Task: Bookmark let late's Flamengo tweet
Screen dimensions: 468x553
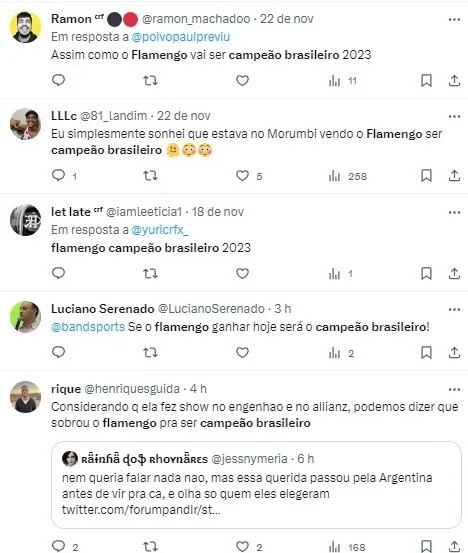Action: pyautogui.click(x=426, y=273)
